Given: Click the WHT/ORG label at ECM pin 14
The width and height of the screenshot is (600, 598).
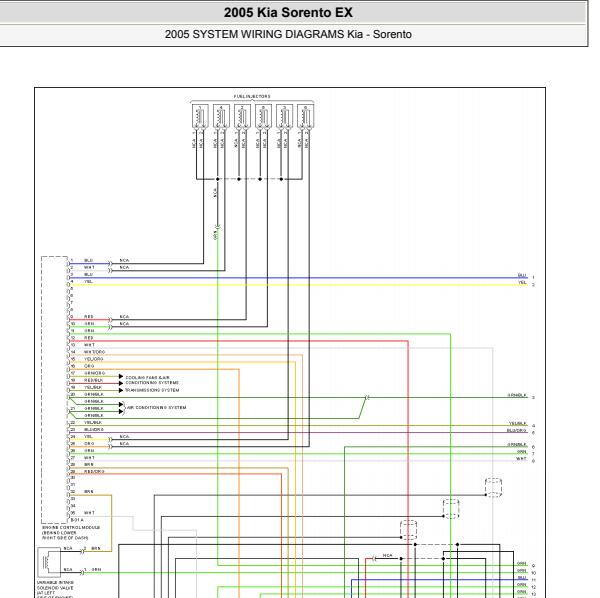Looking at the screenshot, I should [95, 352].
